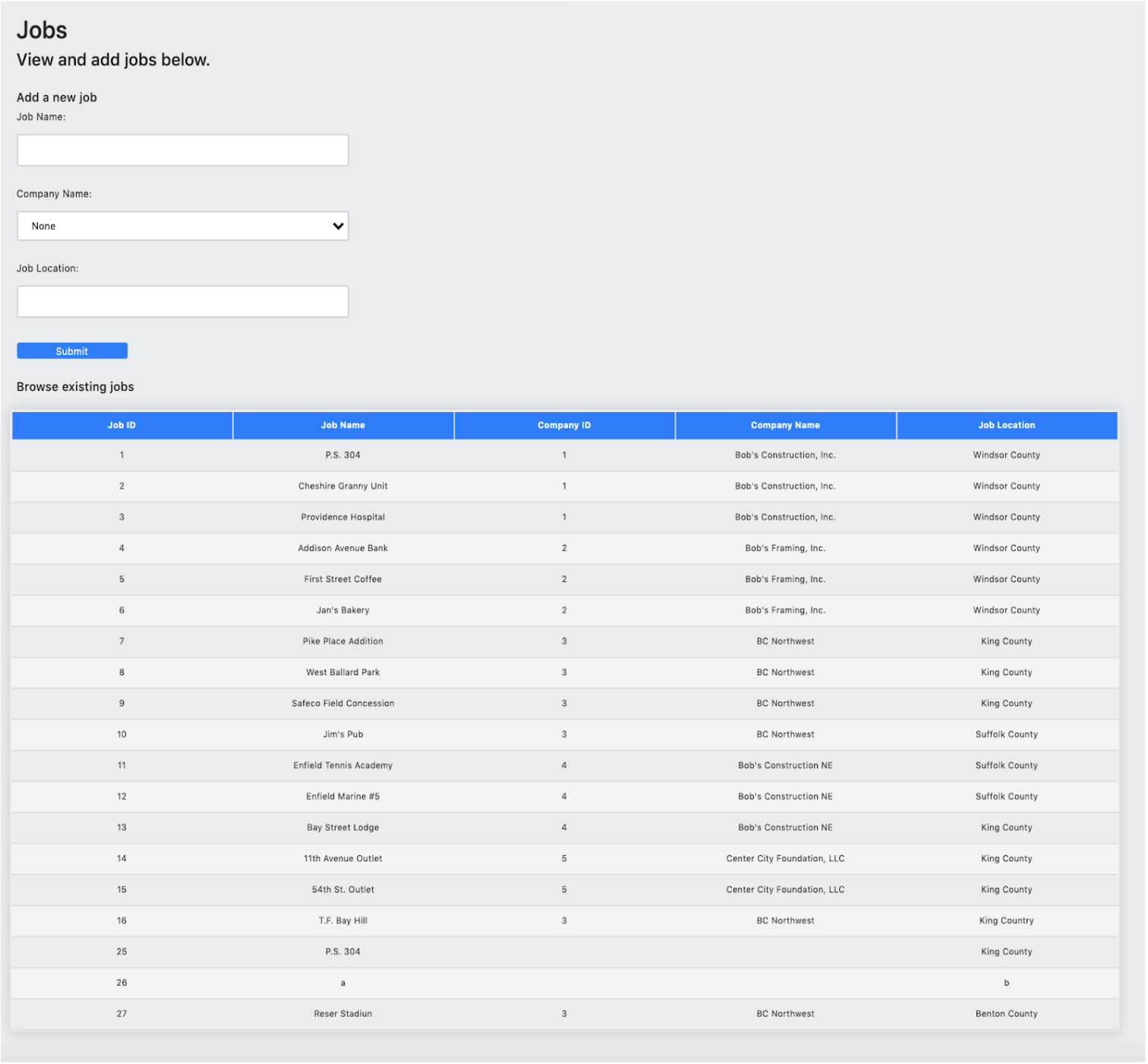Click the Company ID column header
The width and height of the screenshot is (1148, 1064).
[563, 425]
